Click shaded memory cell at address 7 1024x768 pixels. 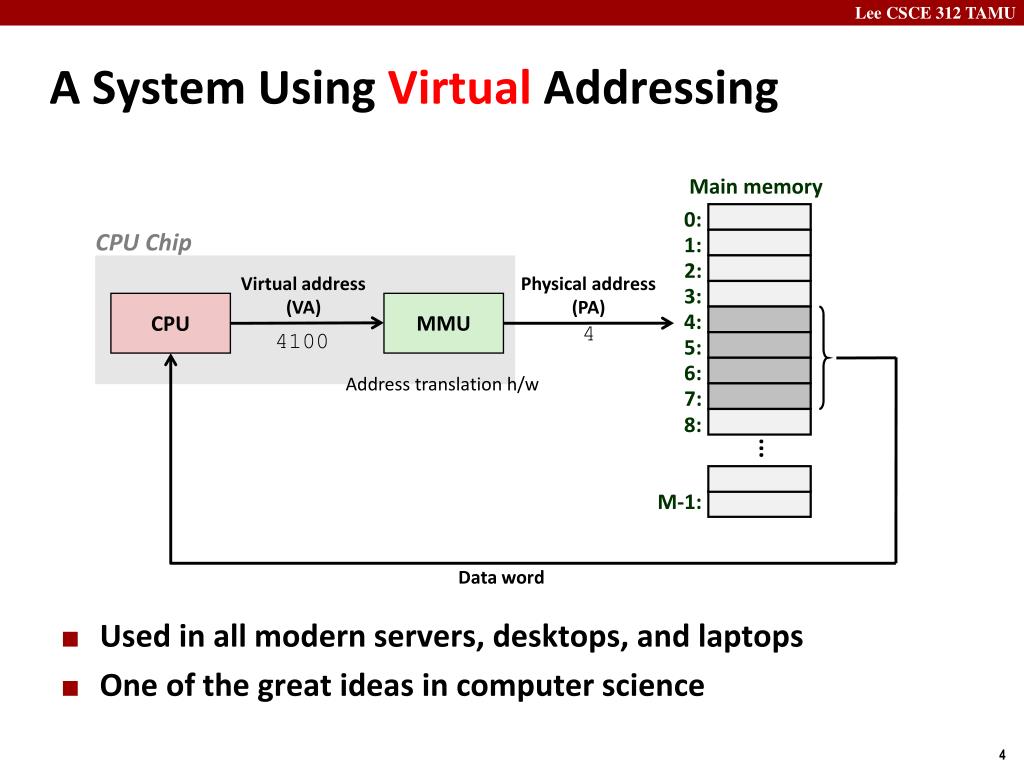tap(760, 396)
